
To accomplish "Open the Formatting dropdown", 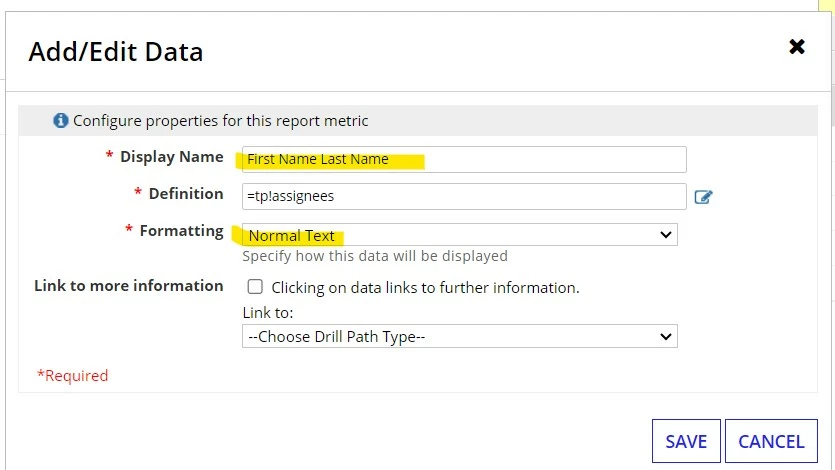I will (460, 235).
